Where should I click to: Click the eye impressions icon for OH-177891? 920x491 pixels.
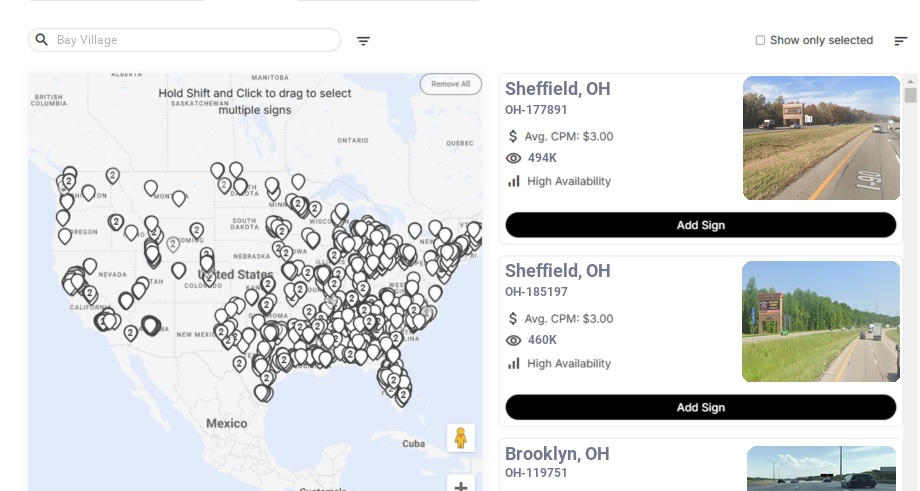[513, 158]
